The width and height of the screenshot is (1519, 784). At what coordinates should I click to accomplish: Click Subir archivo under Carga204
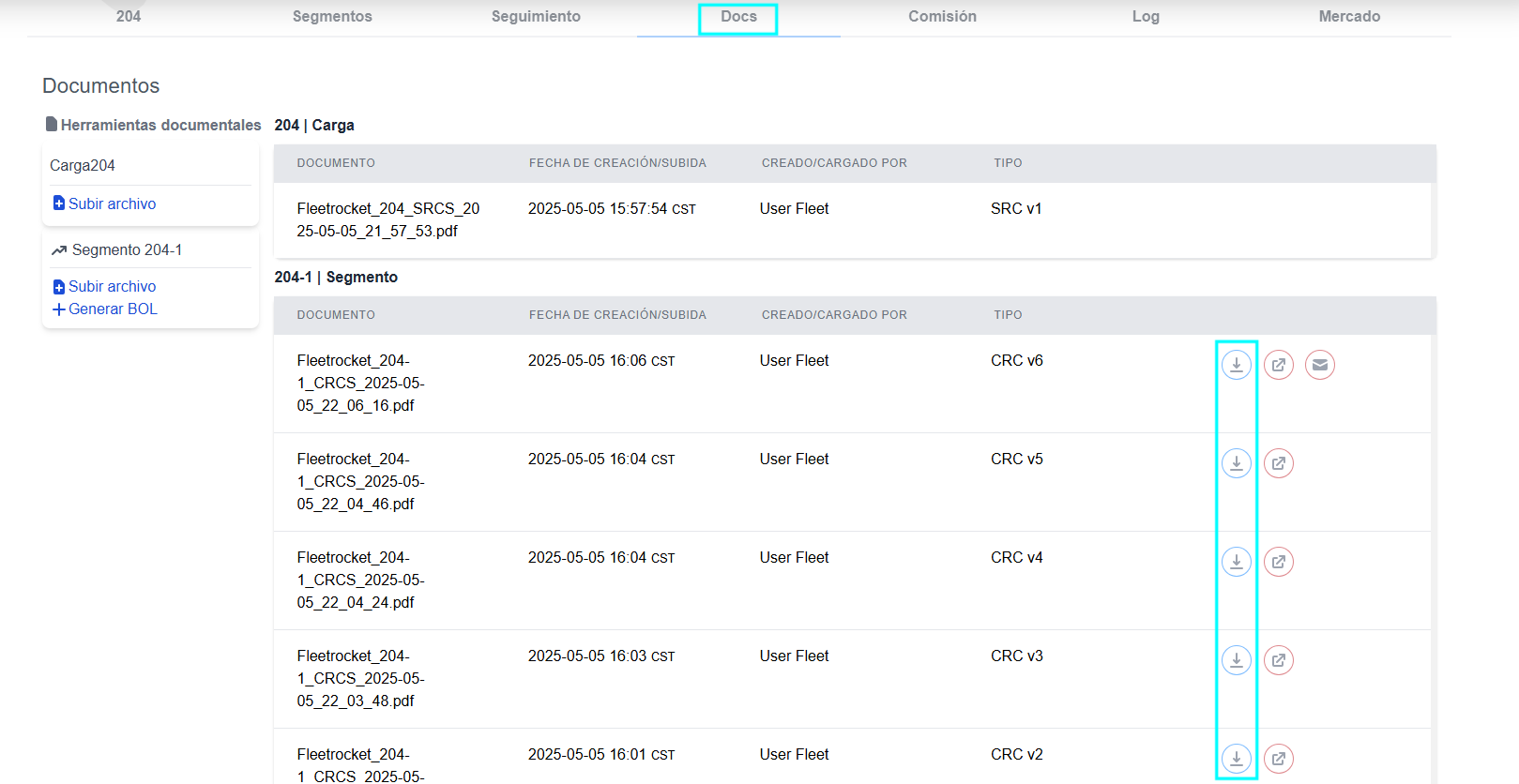[x=104, y=204]
